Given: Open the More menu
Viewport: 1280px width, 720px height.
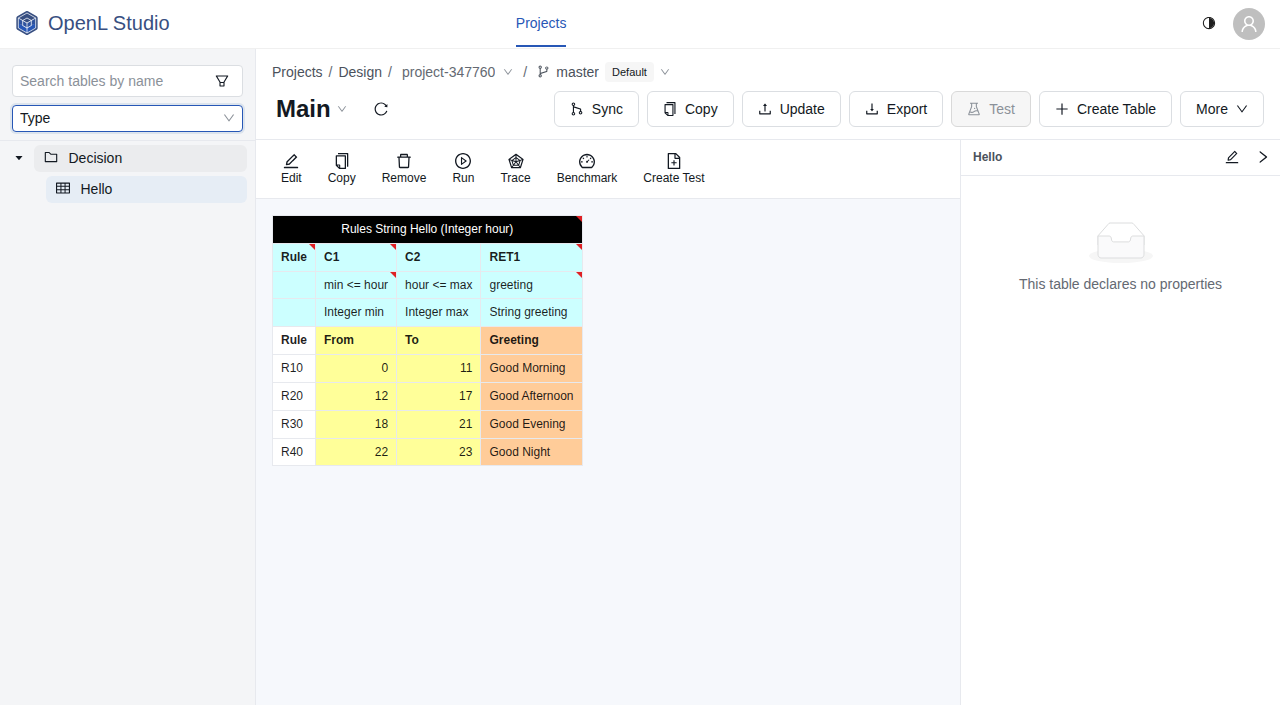Looking at the screenshot, I should (x=1222, y=109).
